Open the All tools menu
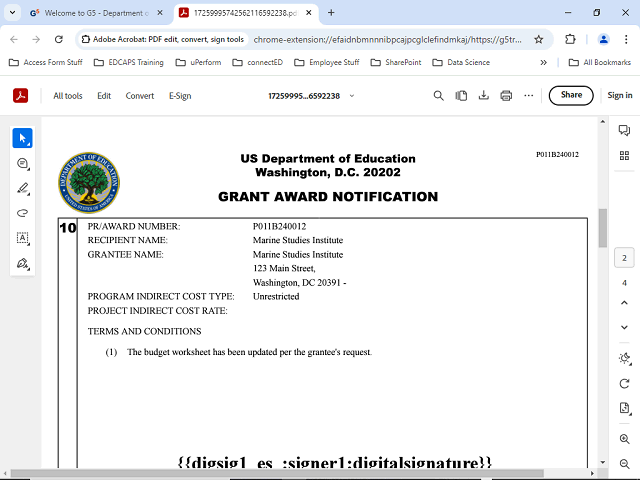 pyautogui.click(x=68, y=96)
